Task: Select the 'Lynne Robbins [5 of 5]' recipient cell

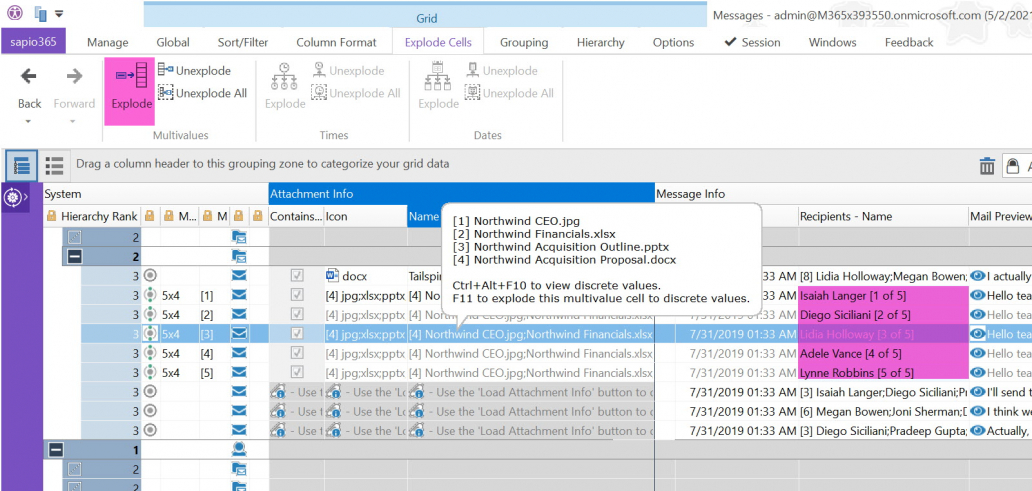Action: (883, 373)
